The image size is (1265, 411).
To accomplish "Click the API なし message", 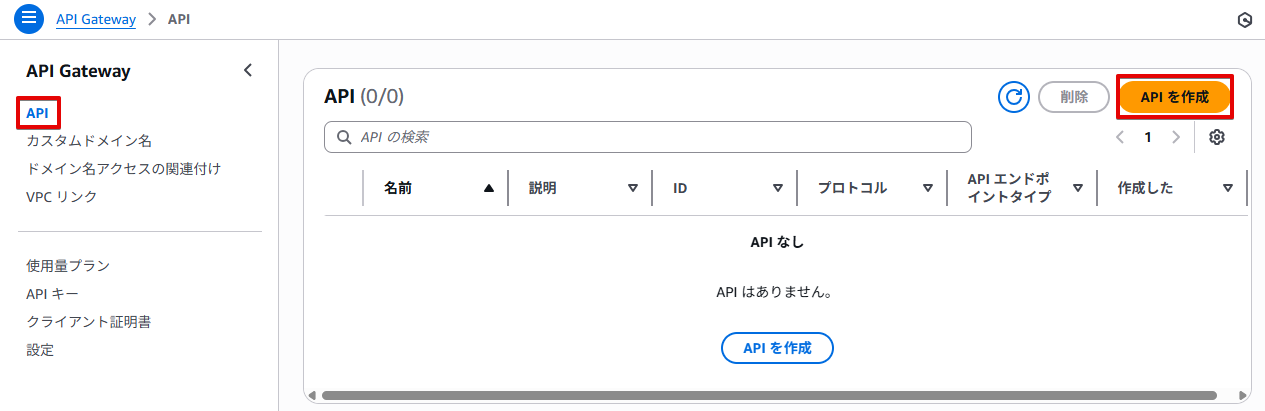I will (777, 242).
